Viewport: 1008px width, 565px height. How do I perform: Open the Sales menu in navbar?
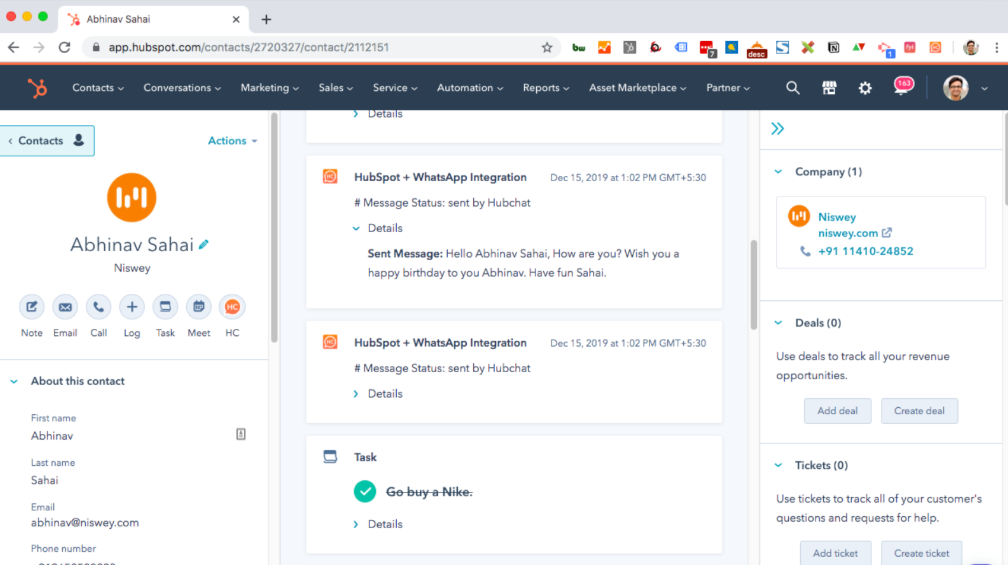pyautogui.click(x=336, y=88)
